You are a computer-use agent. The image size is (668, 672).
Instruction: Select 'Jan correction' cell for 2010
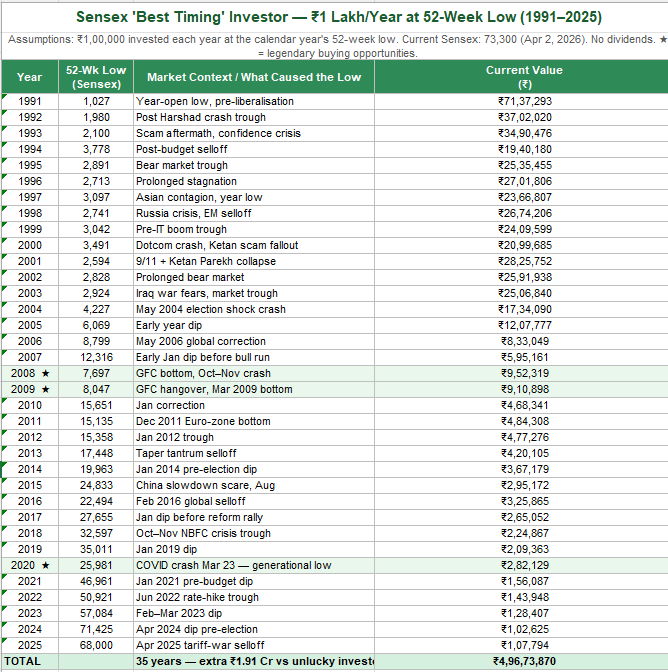coord(254,405)
